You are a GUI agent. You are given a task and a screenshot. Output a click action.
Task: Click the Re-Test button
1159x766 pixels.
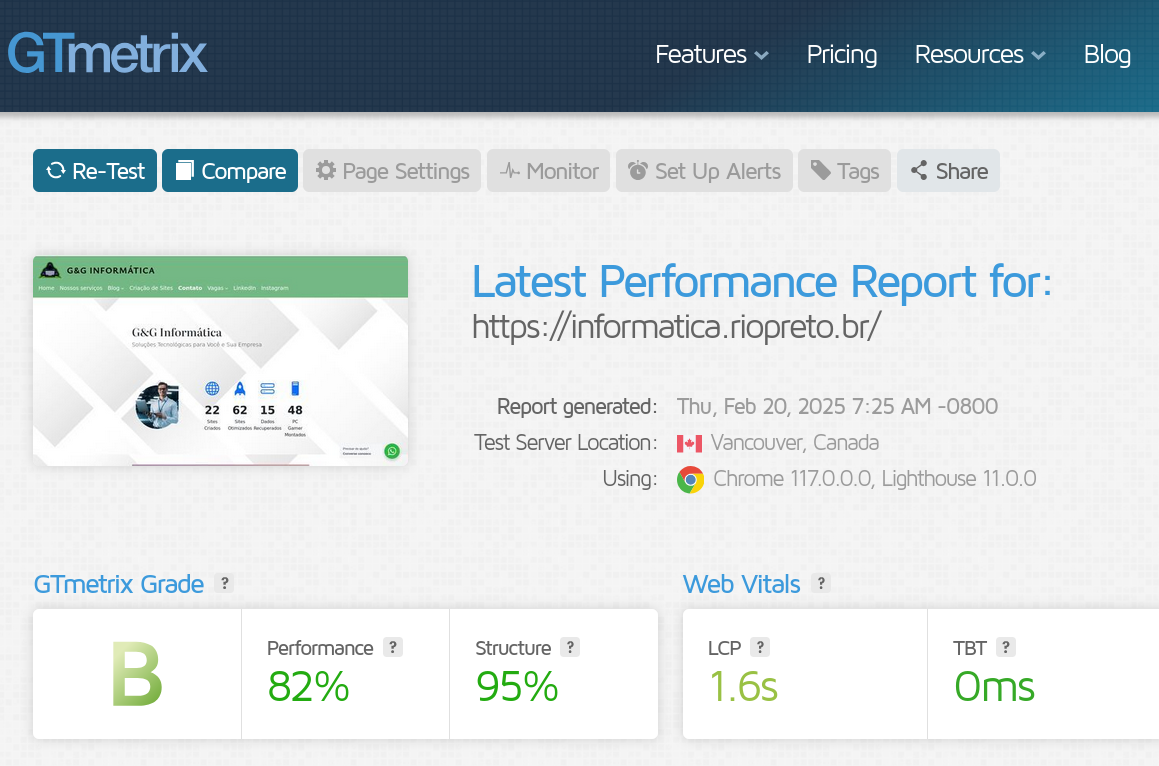[x=95, y=171]
